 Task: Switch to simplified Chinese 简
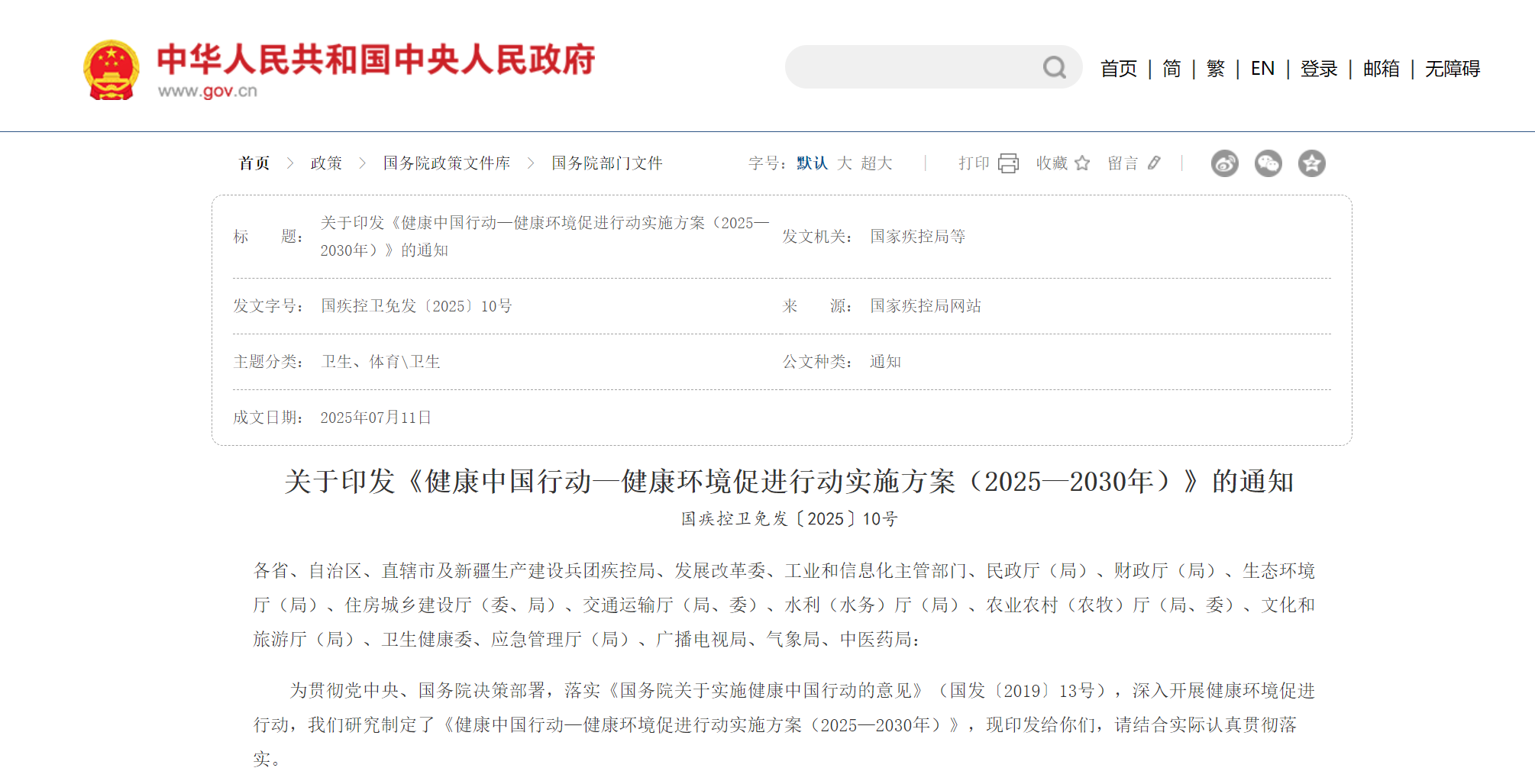[1171, 69]
